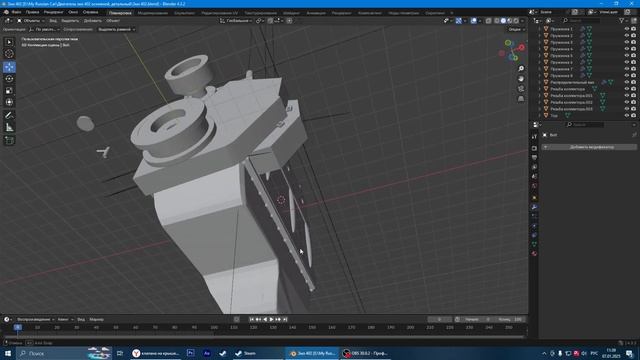Open the shading options arrow dropdown
This screenshot has height=360, width=640.
[x=523, y=20]
